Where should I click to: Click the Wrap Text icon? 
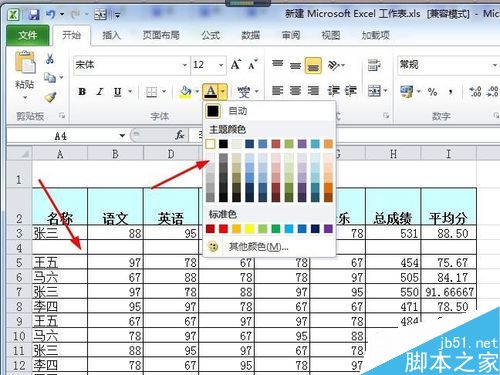pos(374,65)
